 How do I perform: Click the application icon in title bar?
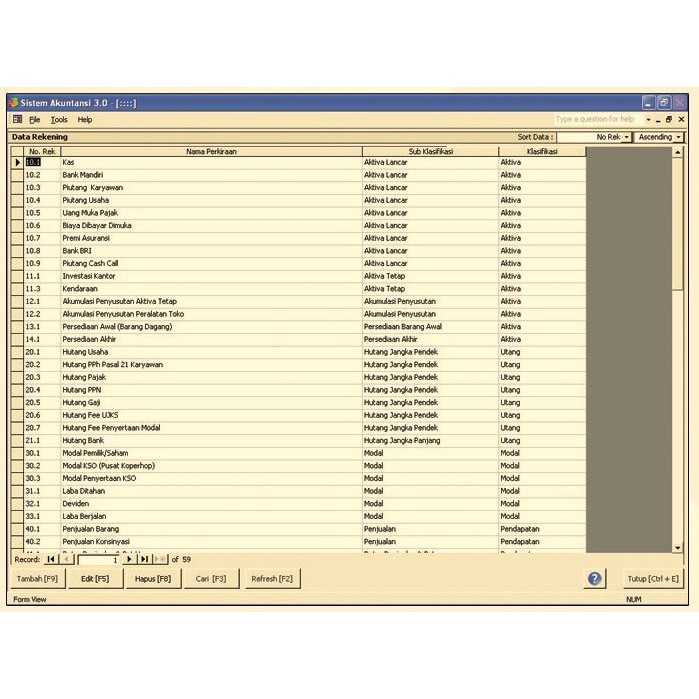pos(13,103)
